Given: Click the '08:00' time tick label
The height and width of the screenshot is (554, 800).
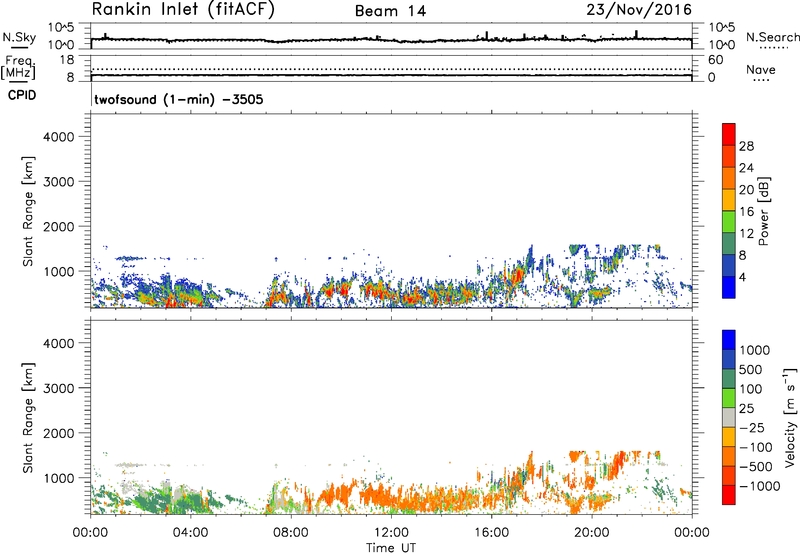Looking at the screenshot, I should pos(291,533).
